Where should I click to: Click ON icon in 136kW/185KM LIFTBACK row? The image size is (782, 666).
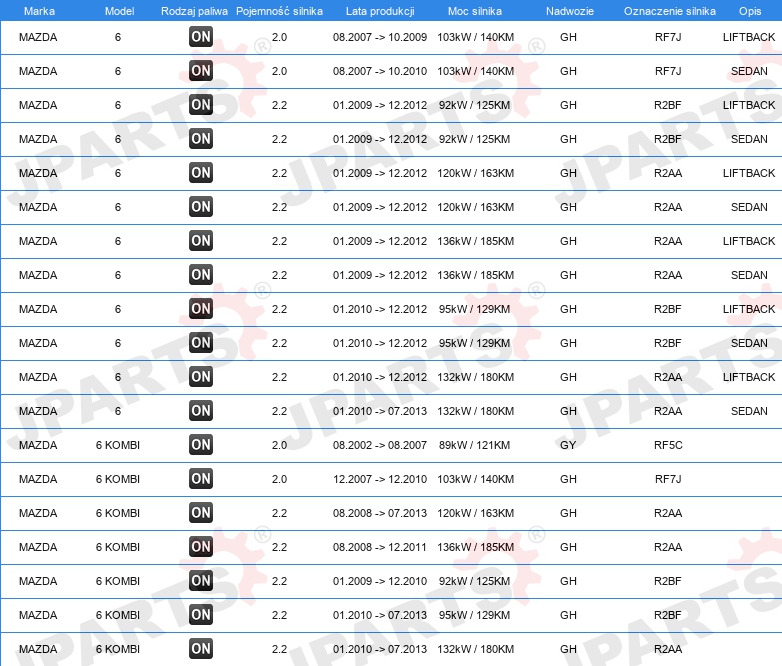click(201, 240)
